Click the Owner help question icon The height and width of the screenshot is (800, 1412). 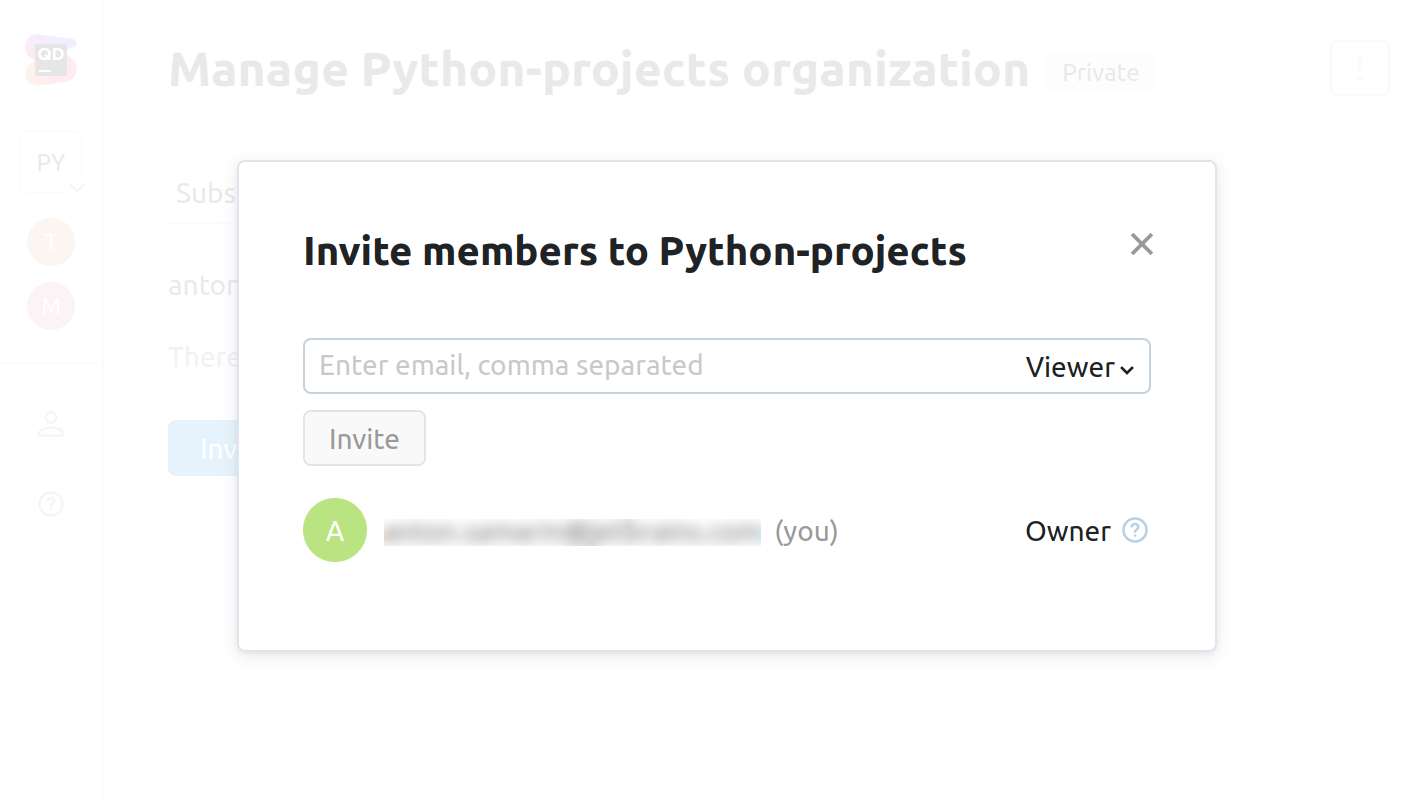tap(1134, 530)
